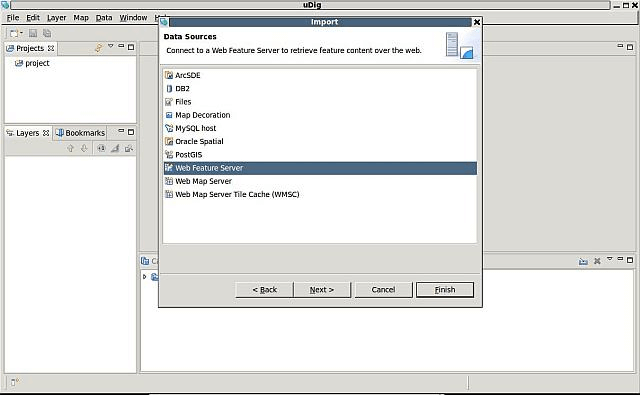This screenshot has height=395, width=640.
Task: Click the PostGIS icon
Action: [169, 155]
